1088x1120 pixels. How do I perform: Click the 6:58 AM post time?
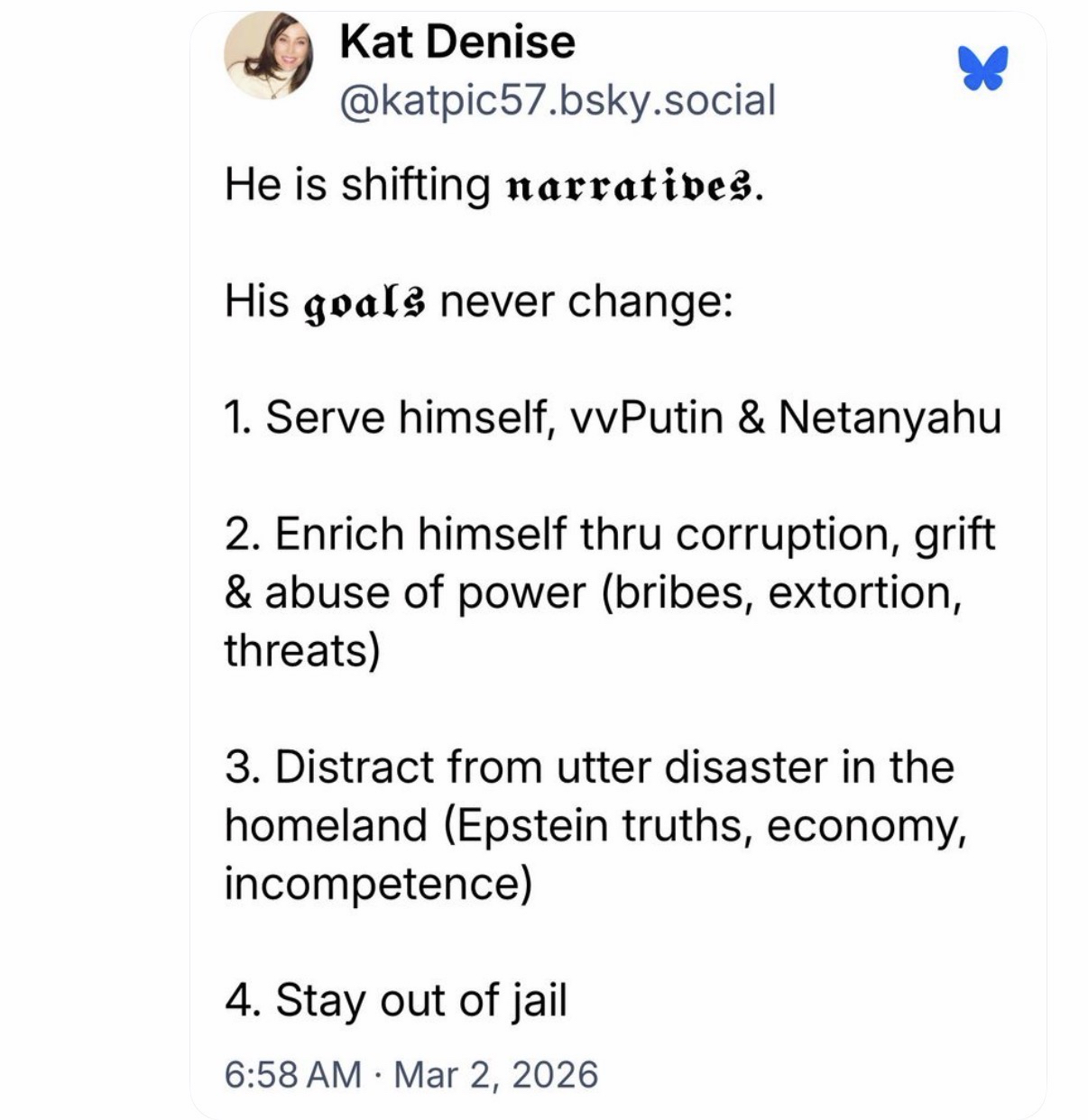pos(292,1074)
